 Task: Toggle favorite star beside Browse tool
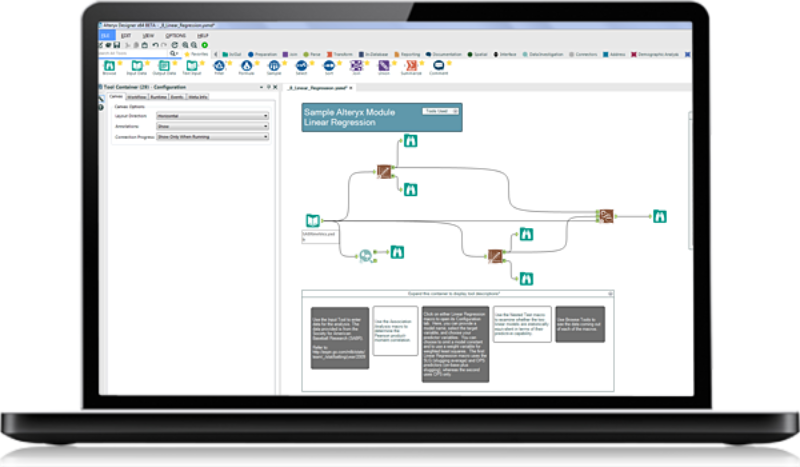tap(120, 63)
